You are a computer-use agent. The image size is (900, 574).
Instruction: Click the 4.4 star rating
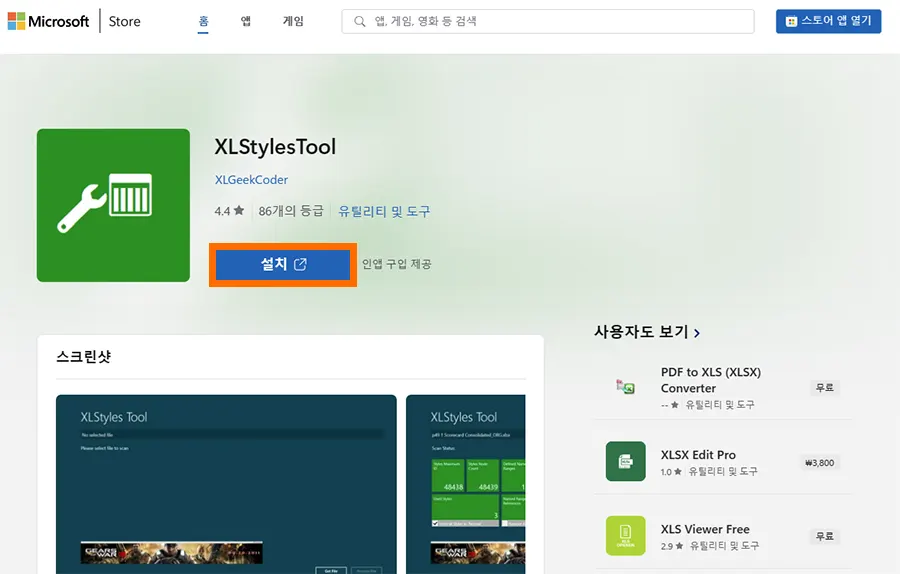click(229, 211)
